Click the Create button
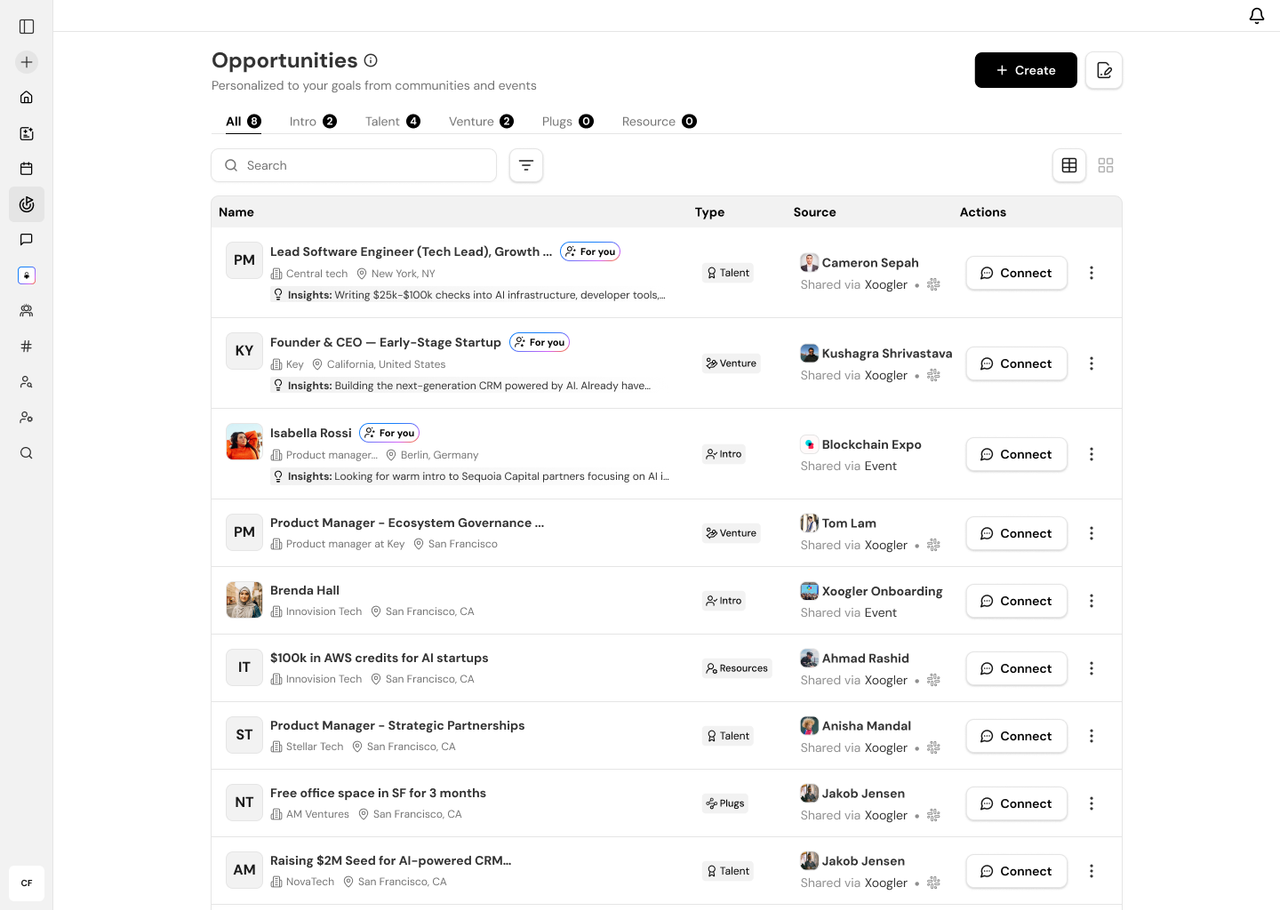The height and width of the screenshot is (910, 1280). [1026, 70]
